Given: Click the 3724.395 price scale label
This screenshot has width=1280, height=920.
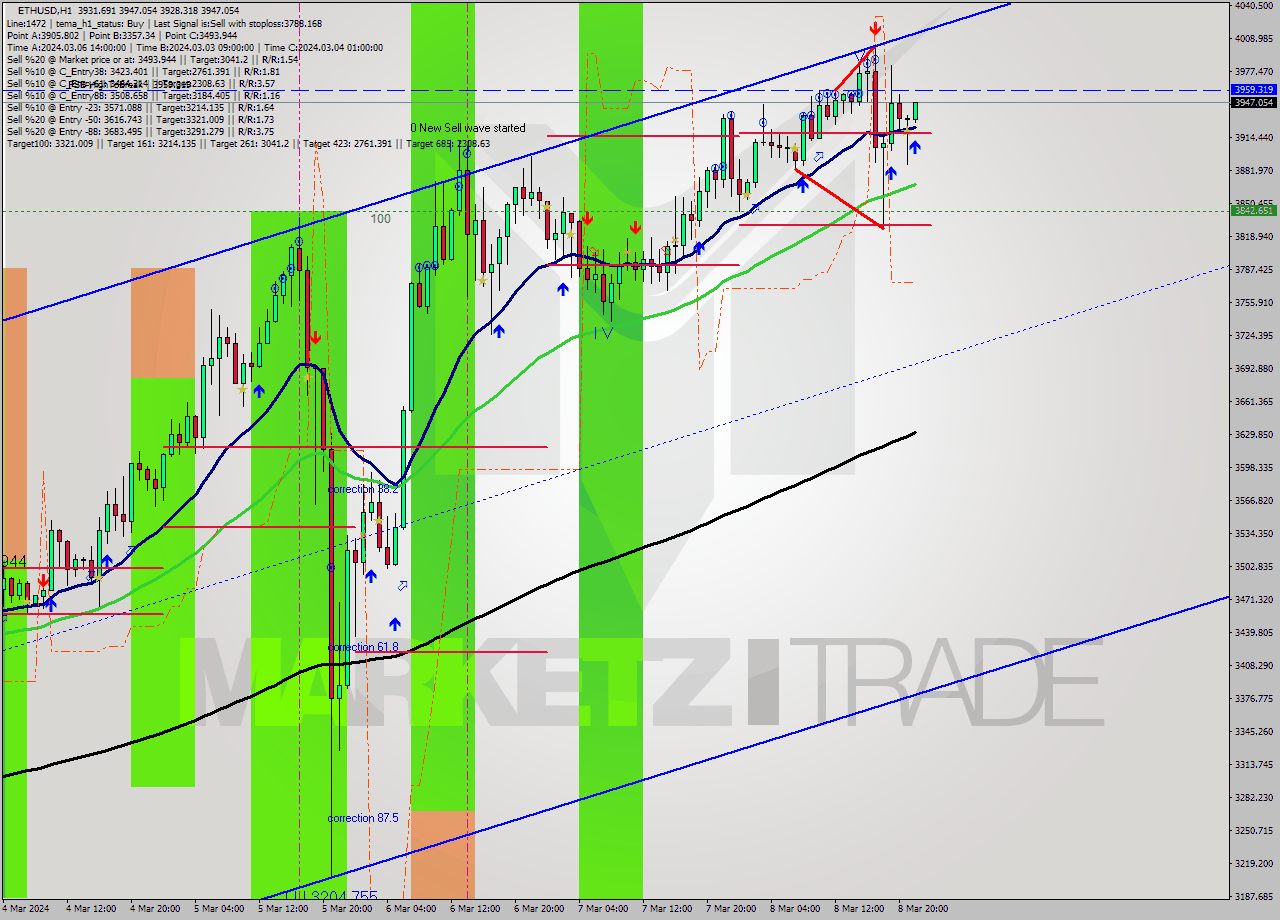Looking at the screenshot, I should [x=1255, y=335].
